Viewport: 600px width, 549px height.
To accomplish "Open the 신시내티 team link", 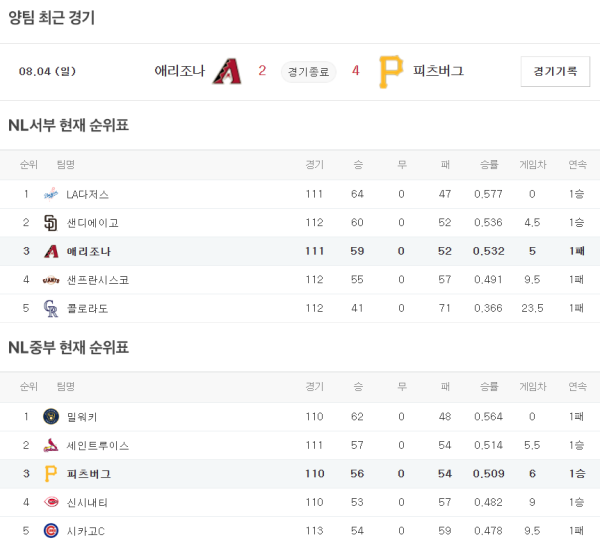I will click(x=87, y=502).
